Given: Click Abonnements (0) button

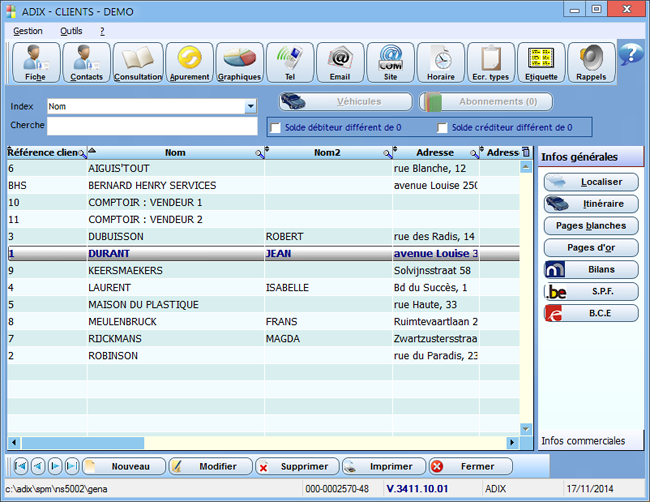Looking at the screenshot, I should [x=486, y=102].
